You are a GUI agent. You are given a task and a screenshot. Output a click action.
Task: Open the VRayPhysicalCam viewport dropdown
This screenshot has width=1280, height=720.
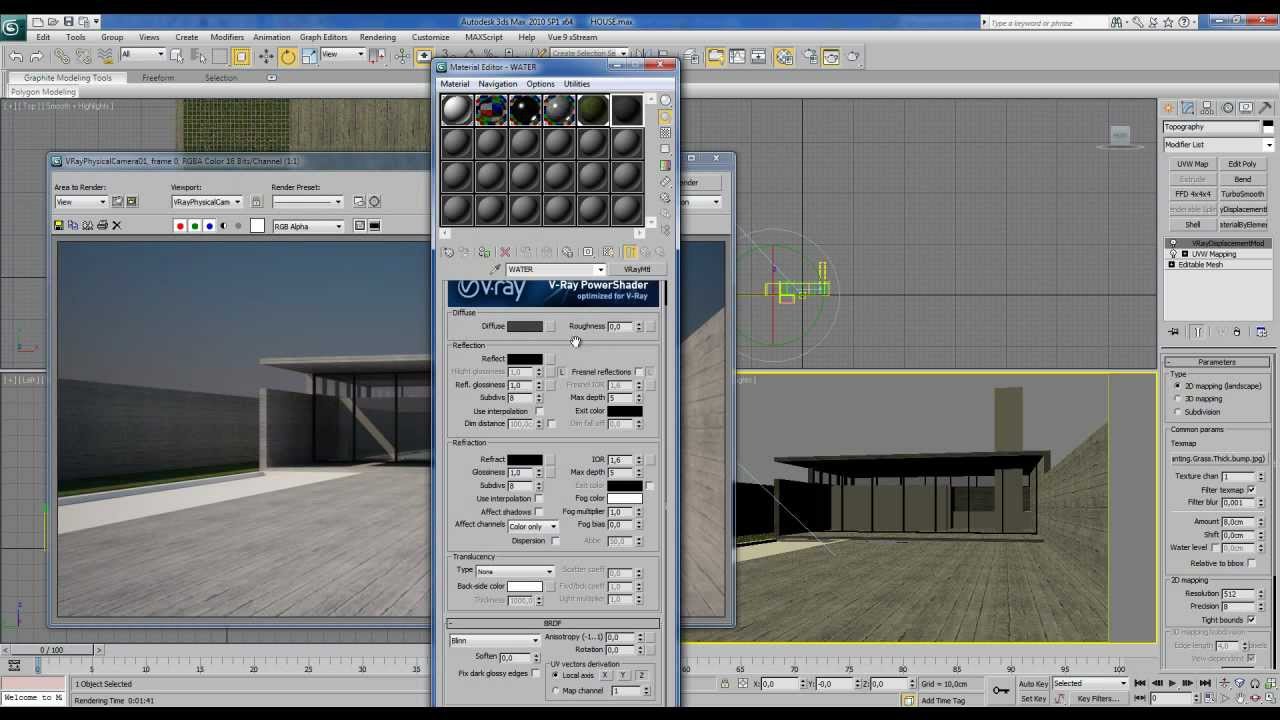(x=207, y=202)
